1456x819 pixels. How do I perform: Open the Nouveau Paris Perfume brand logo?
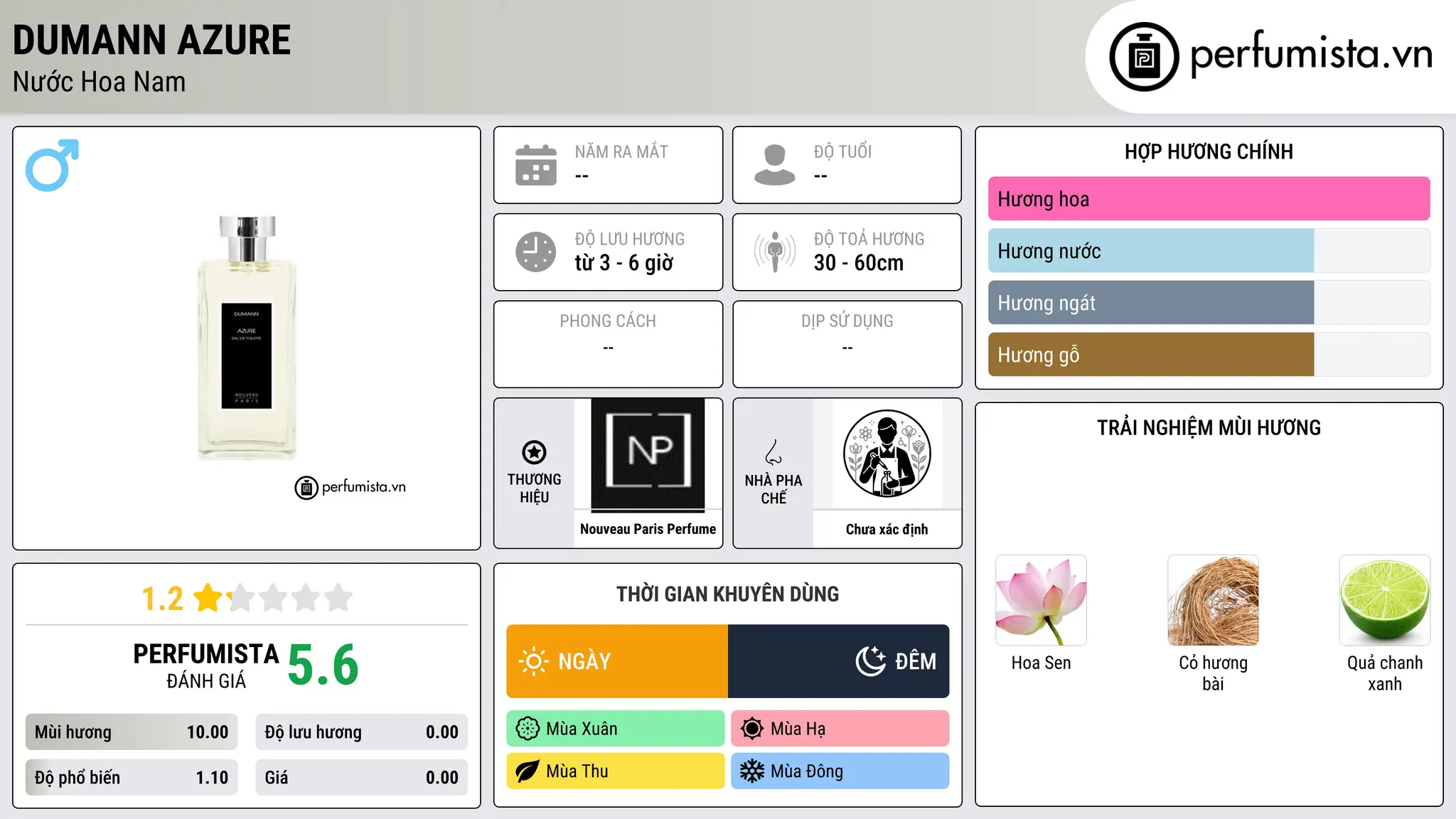coord(648,454)
